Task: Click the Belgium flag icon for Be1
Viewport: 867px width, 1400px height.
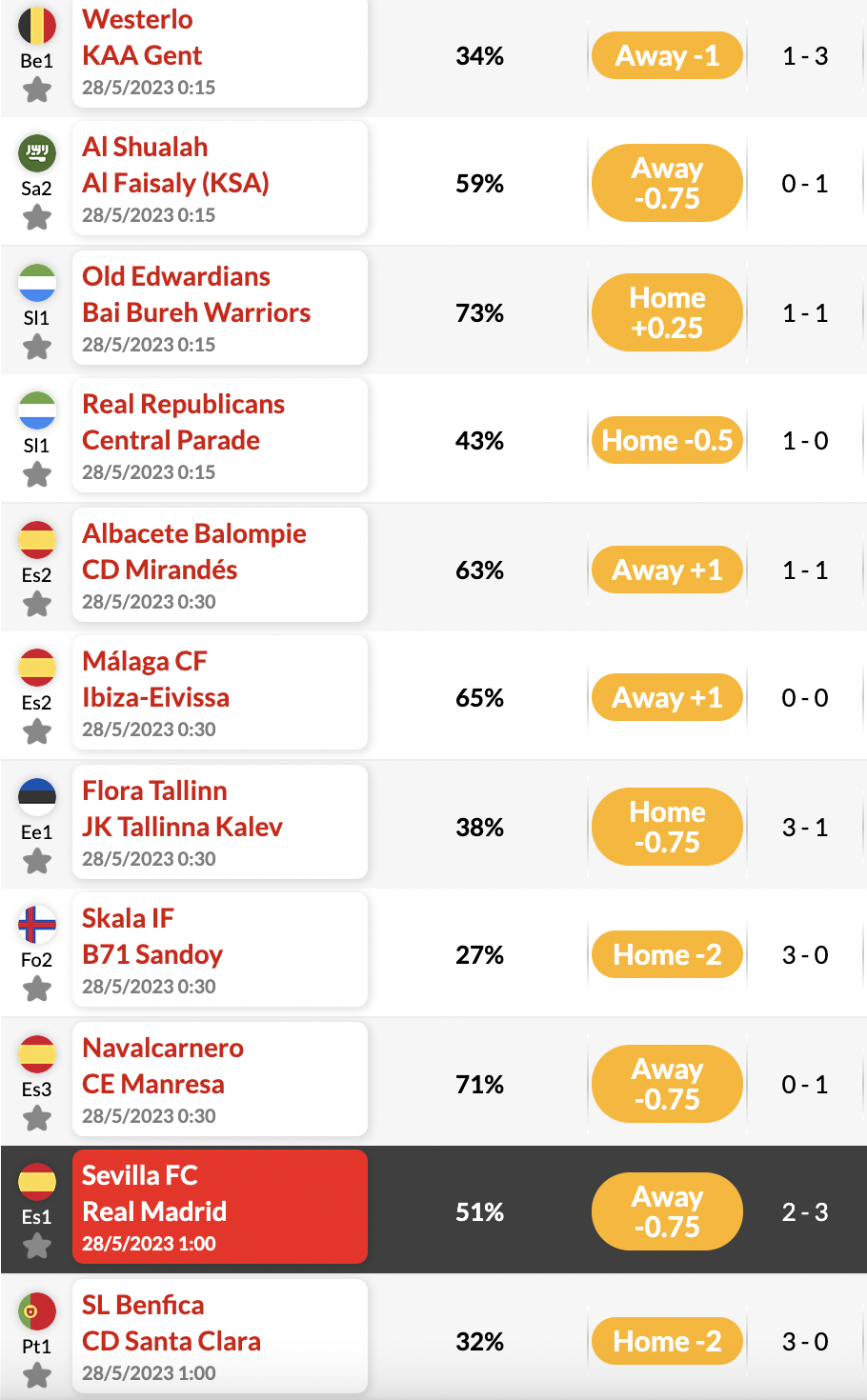Action: tap(37, 26)
